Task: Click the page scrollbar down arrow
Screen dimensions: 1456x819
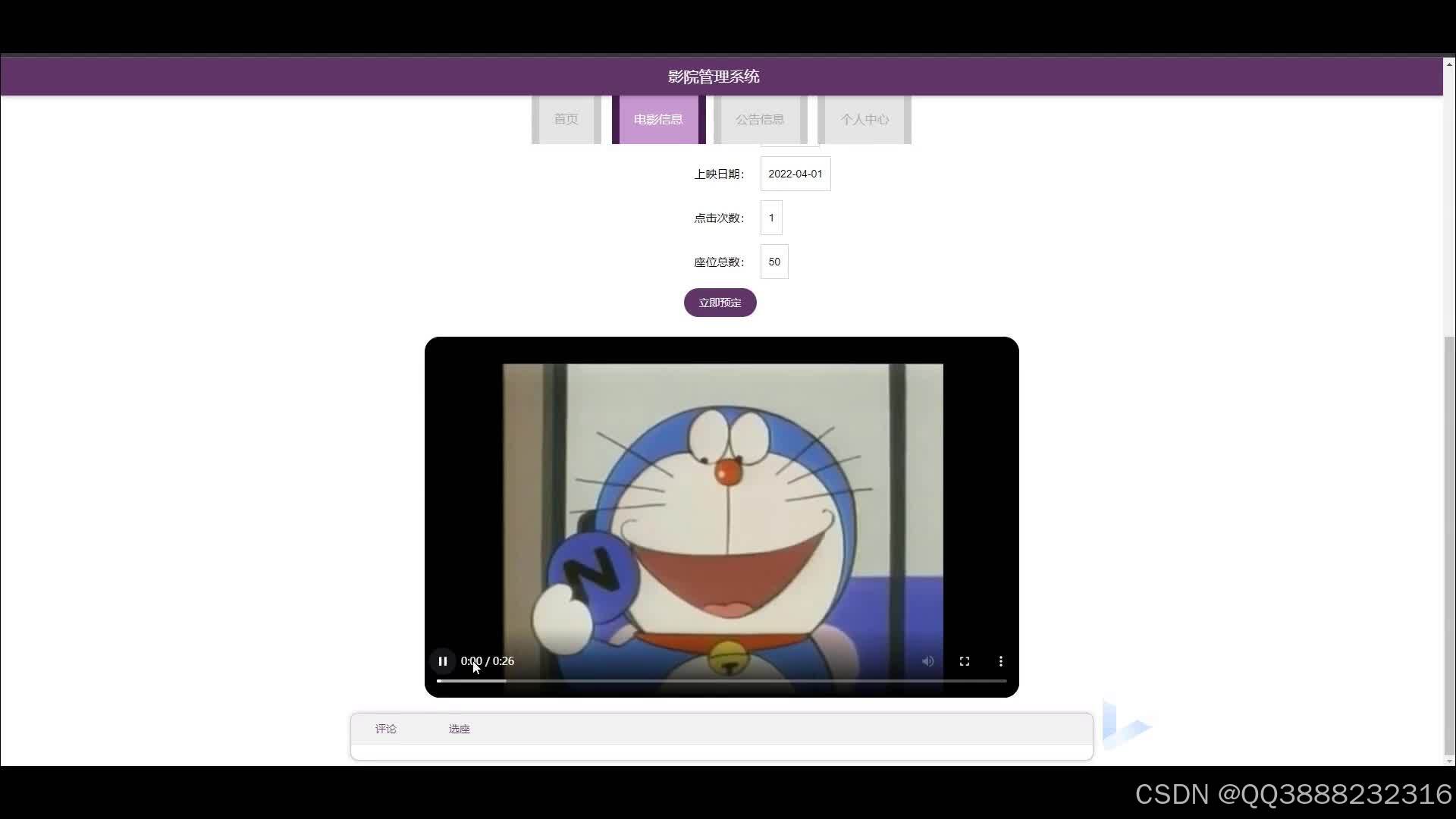Action: click(1449, 761)
